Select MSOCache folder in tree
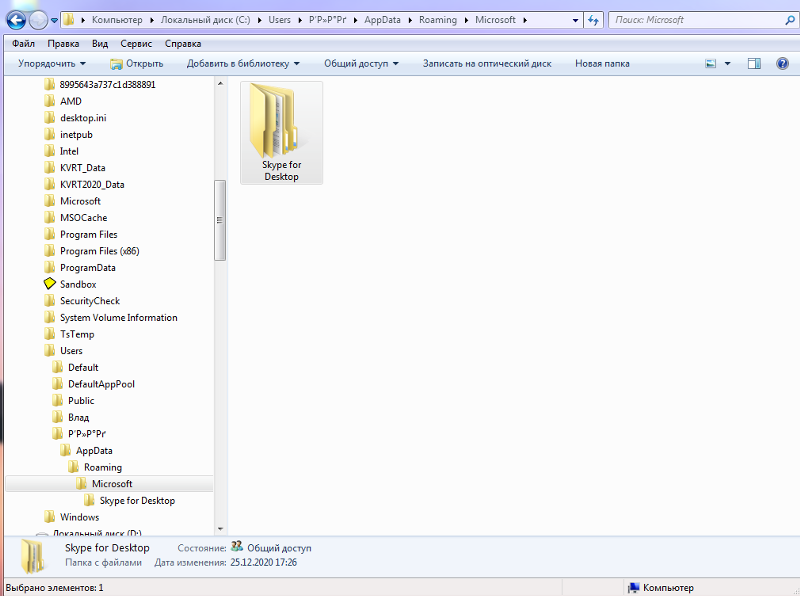This screenshot has height=596, width=800. click(x=83, y=218)
